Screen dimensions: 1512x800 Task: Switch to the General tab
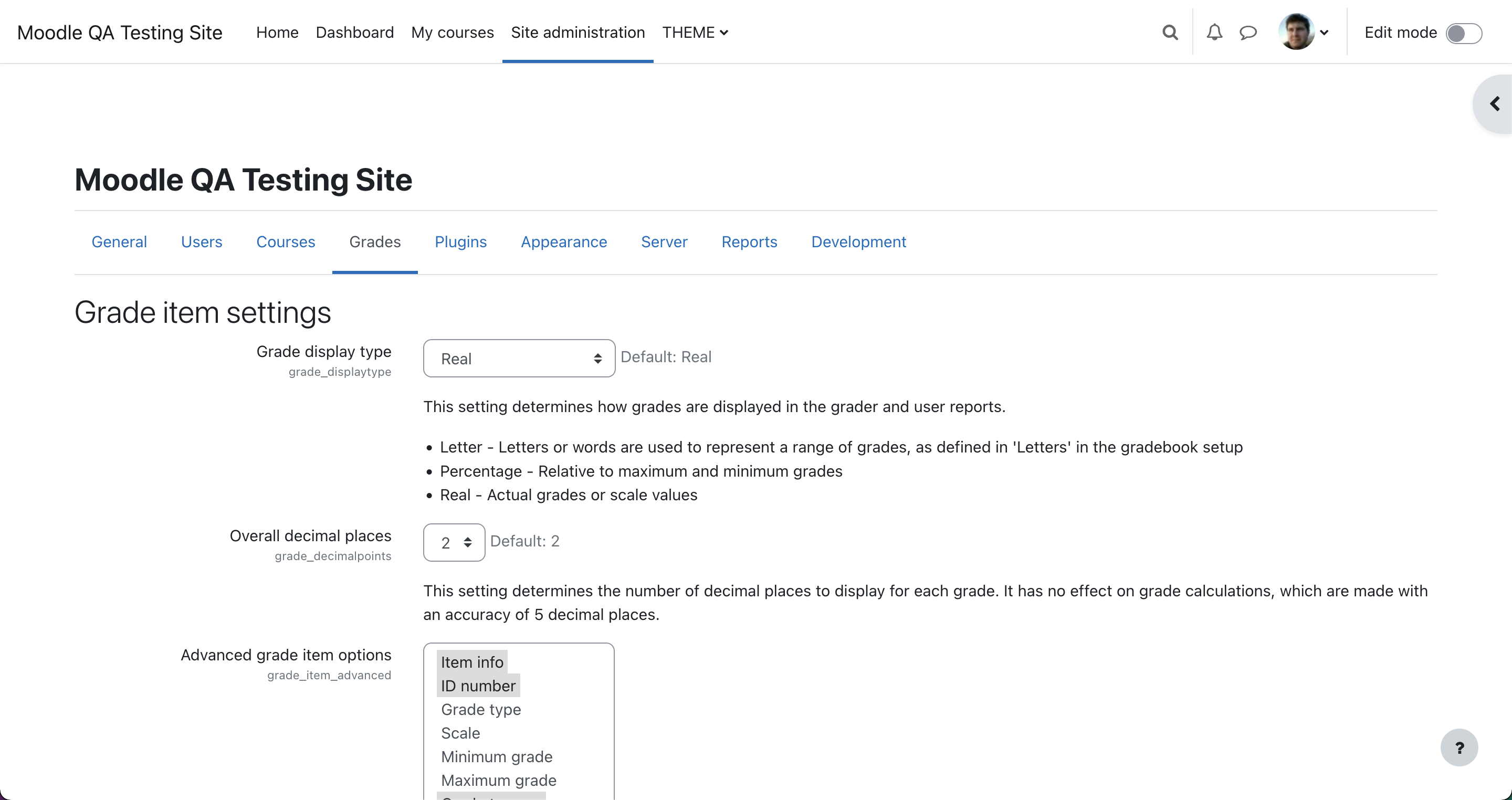click(119, 242)
